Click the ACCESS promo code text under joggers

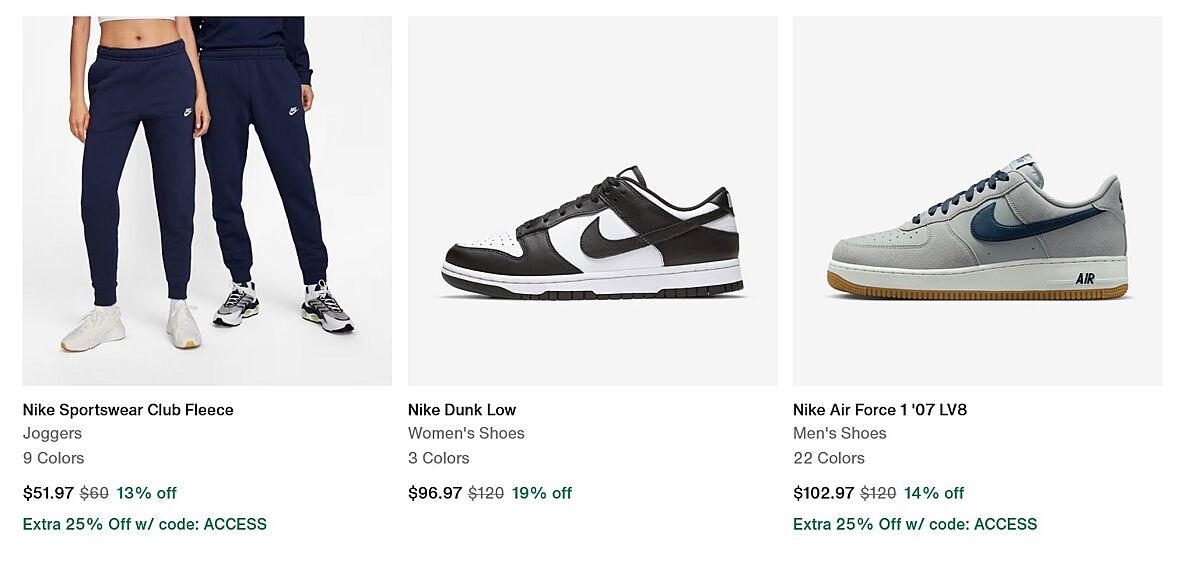(235, 524)
